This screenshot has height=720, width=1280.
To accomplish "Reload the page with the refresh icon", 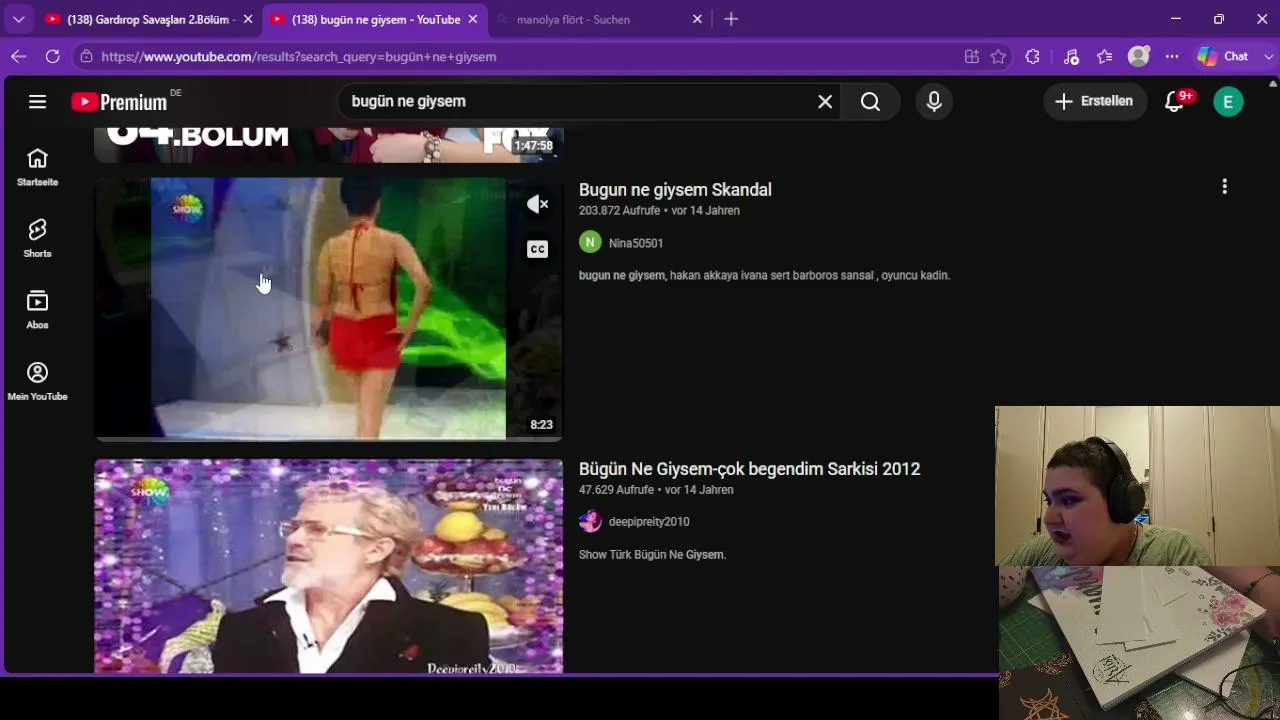I will pyautogui.click(x=53, y=57).
